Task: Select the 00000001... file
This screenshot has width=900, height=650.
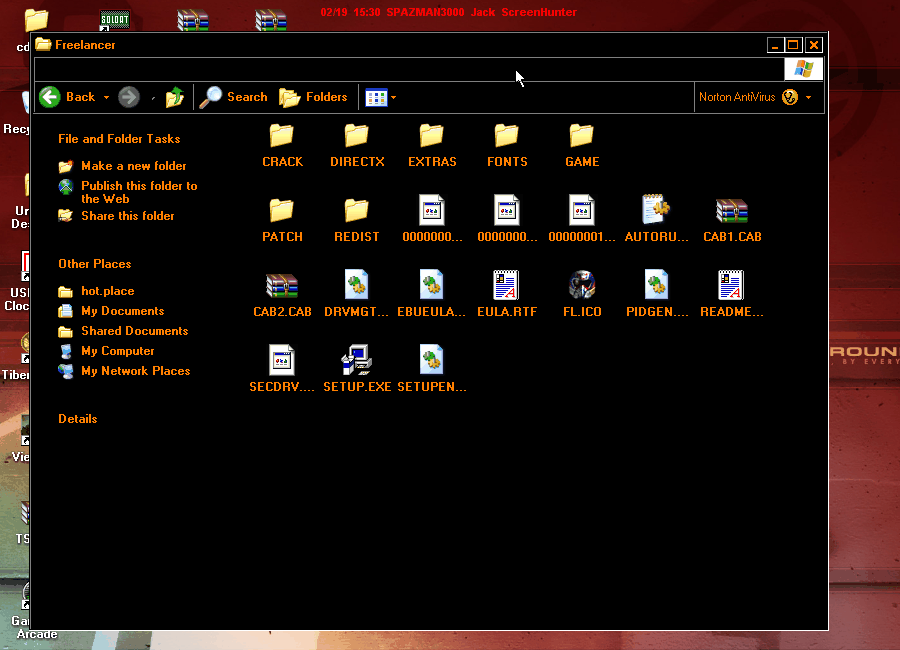Action: coord(581,220)
